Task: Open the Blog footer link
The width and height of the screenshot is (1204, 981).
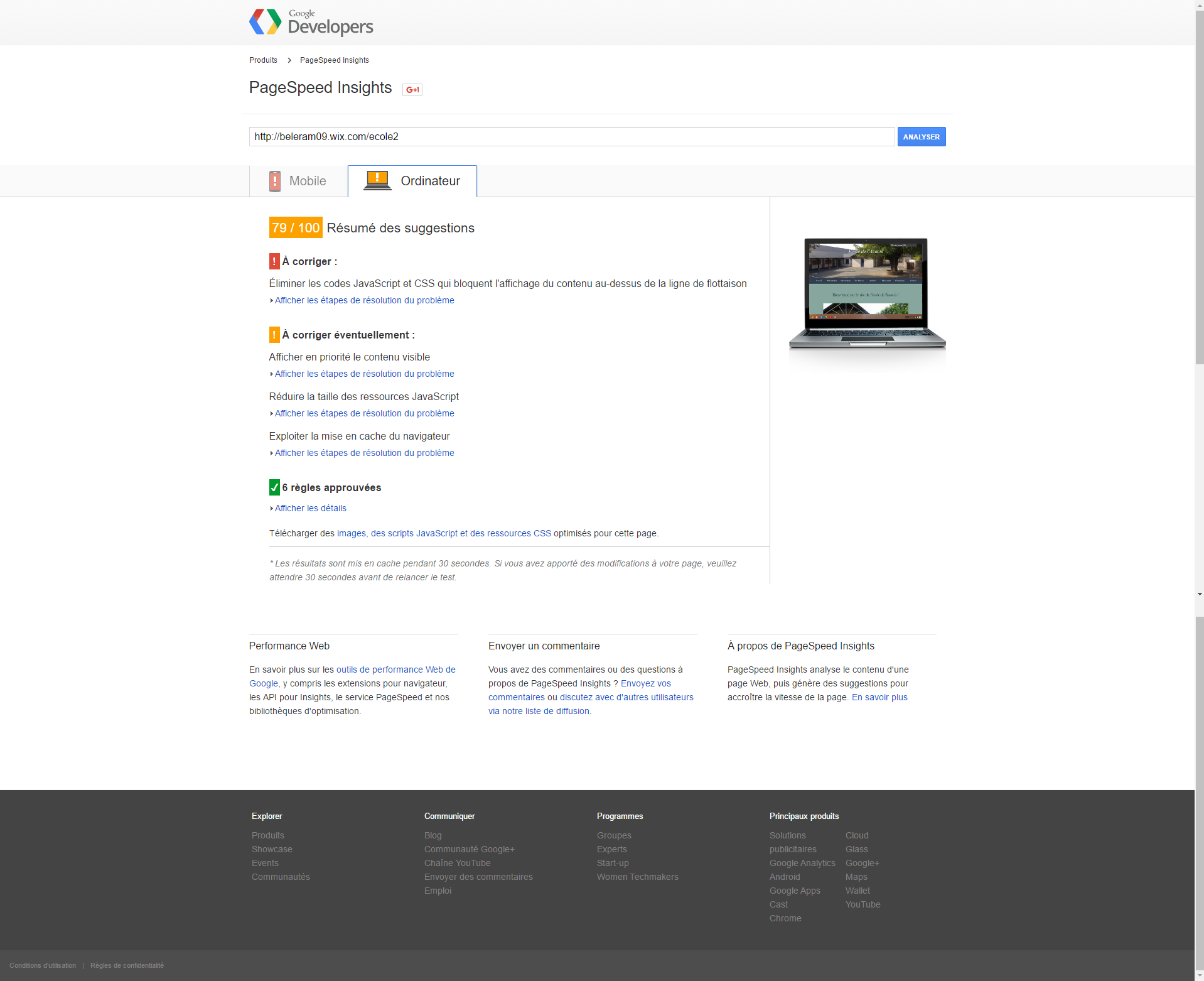Action: (433, 835)
